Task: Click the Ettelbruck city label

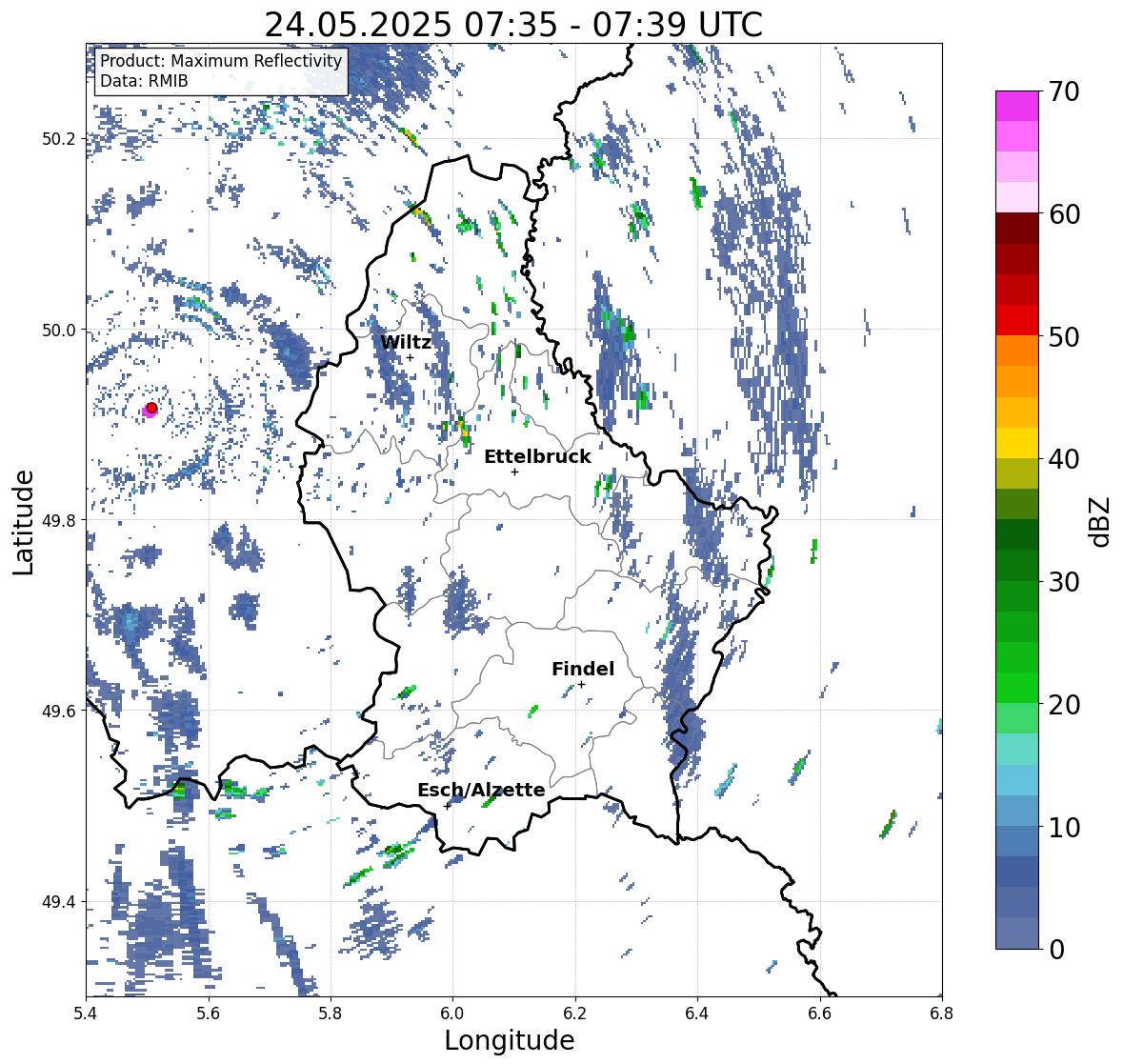Action: pos(537,457)
